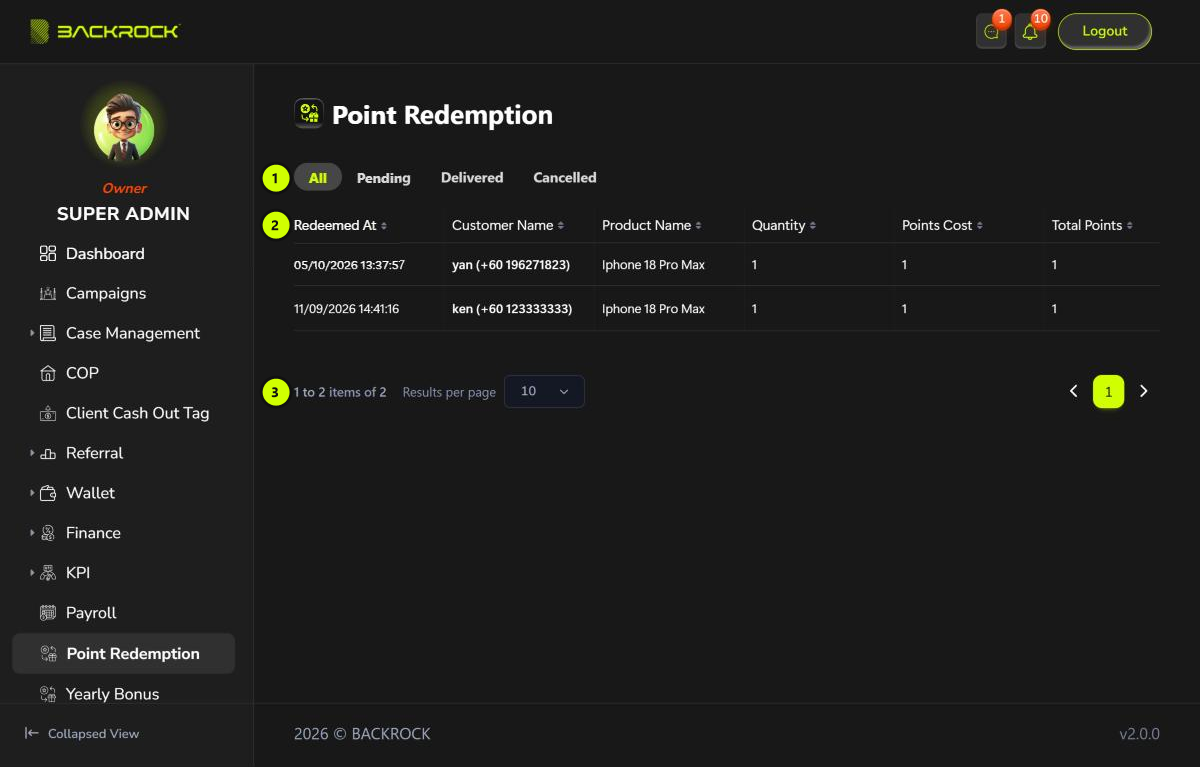Click the Wallet icon in sidebar
The width and height of the screenshot is (1200, 767).
point(48,494)
